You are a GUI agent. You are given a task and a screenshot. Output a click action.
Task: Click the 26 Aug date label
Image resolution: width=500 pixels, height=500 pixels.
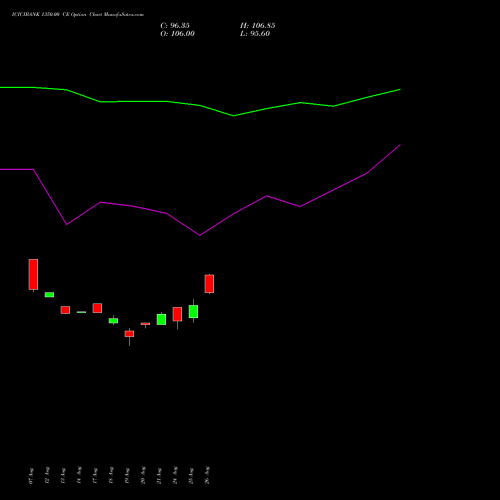tap(207, 476)
